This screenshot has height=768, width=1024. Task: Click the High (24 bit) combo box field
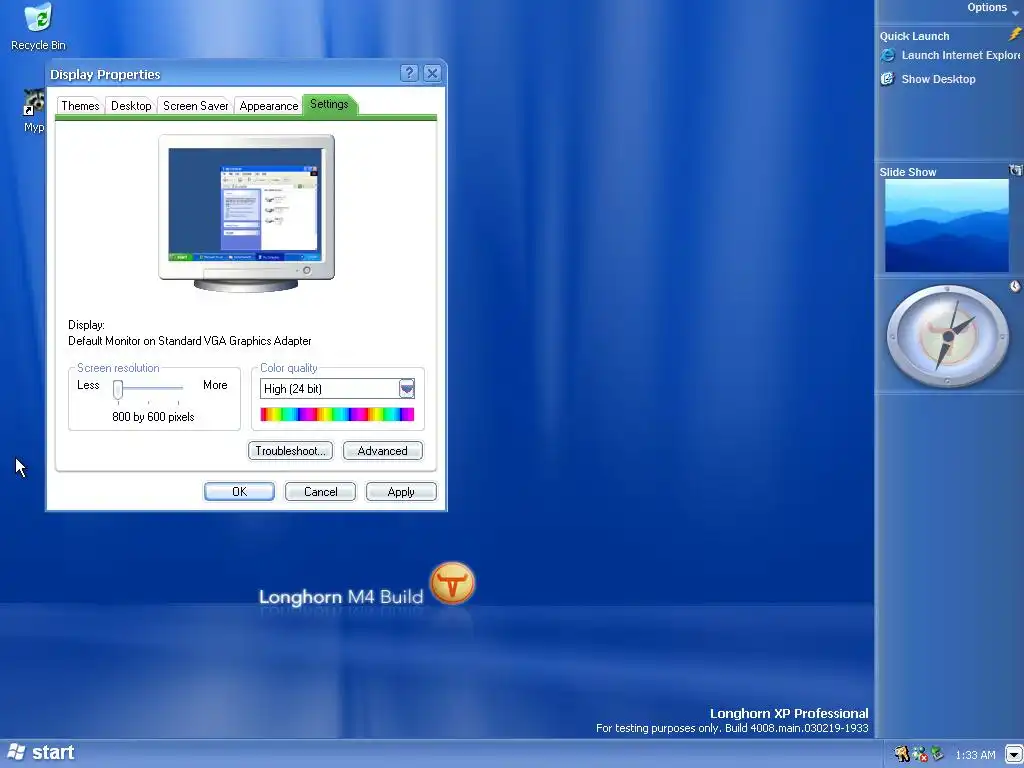coord(337,389)
